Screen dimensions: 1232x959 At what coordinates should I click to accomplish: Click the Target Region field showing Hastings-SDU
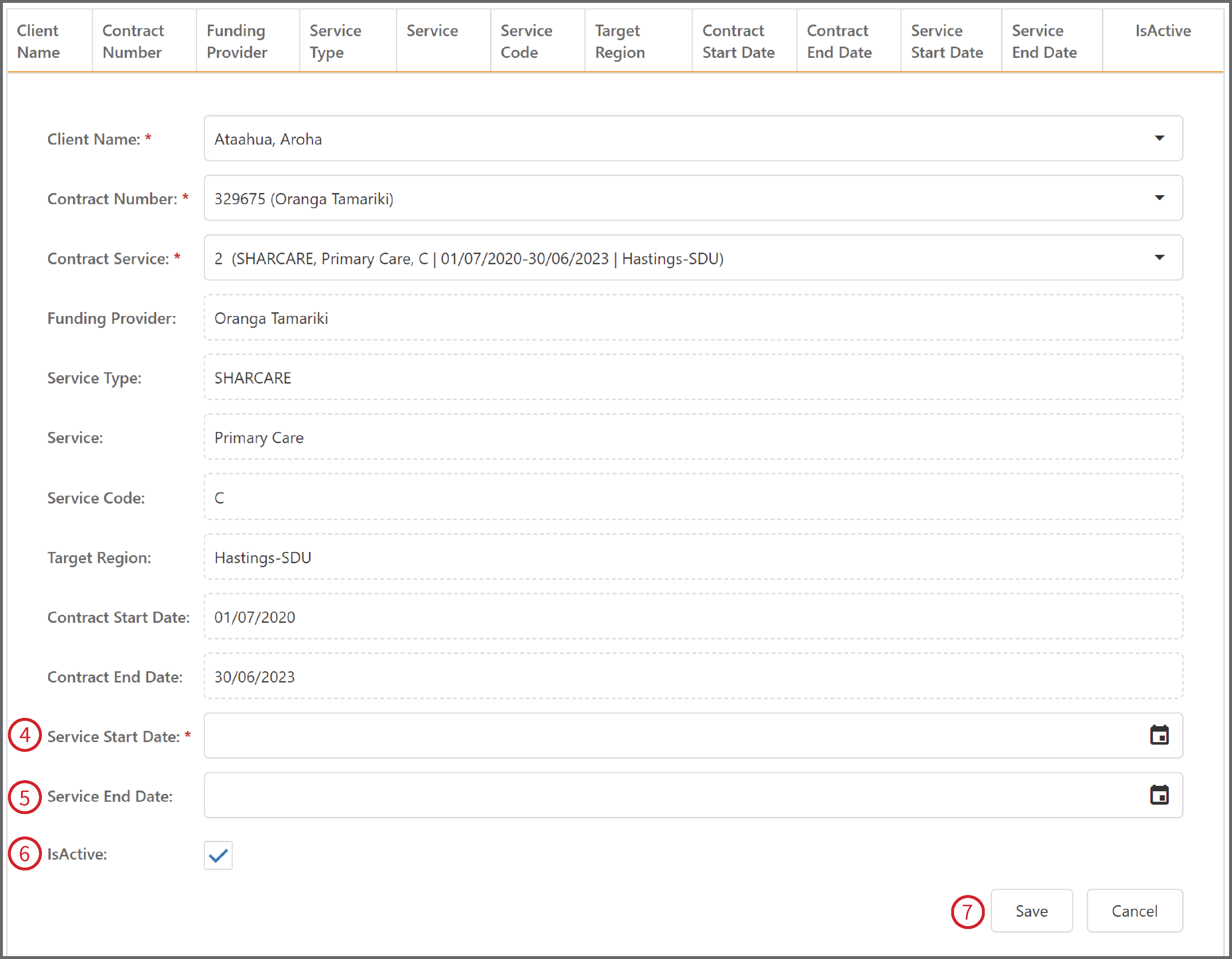[693, 557]
